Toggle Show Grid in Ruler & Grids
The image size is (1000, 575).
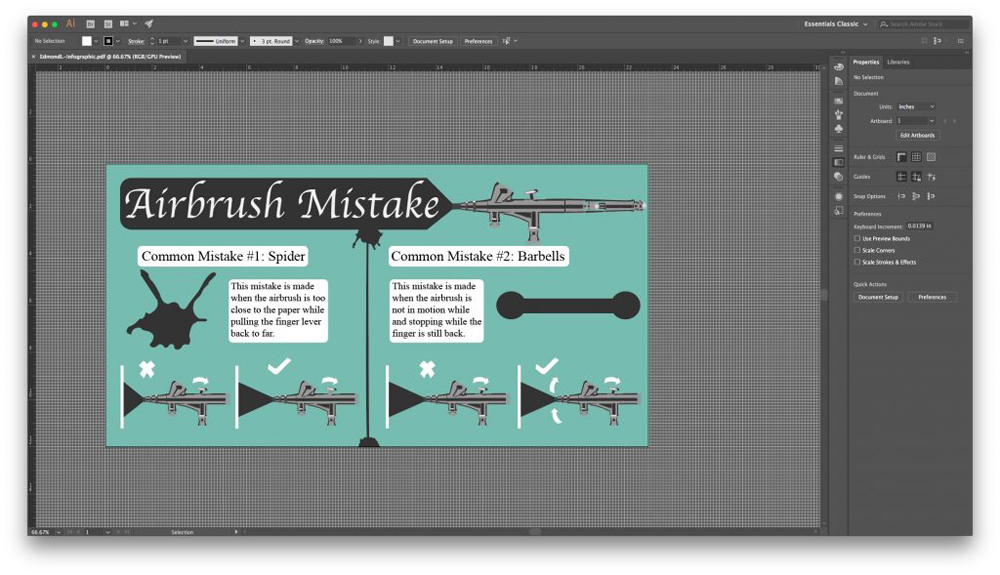click(916, 157)
